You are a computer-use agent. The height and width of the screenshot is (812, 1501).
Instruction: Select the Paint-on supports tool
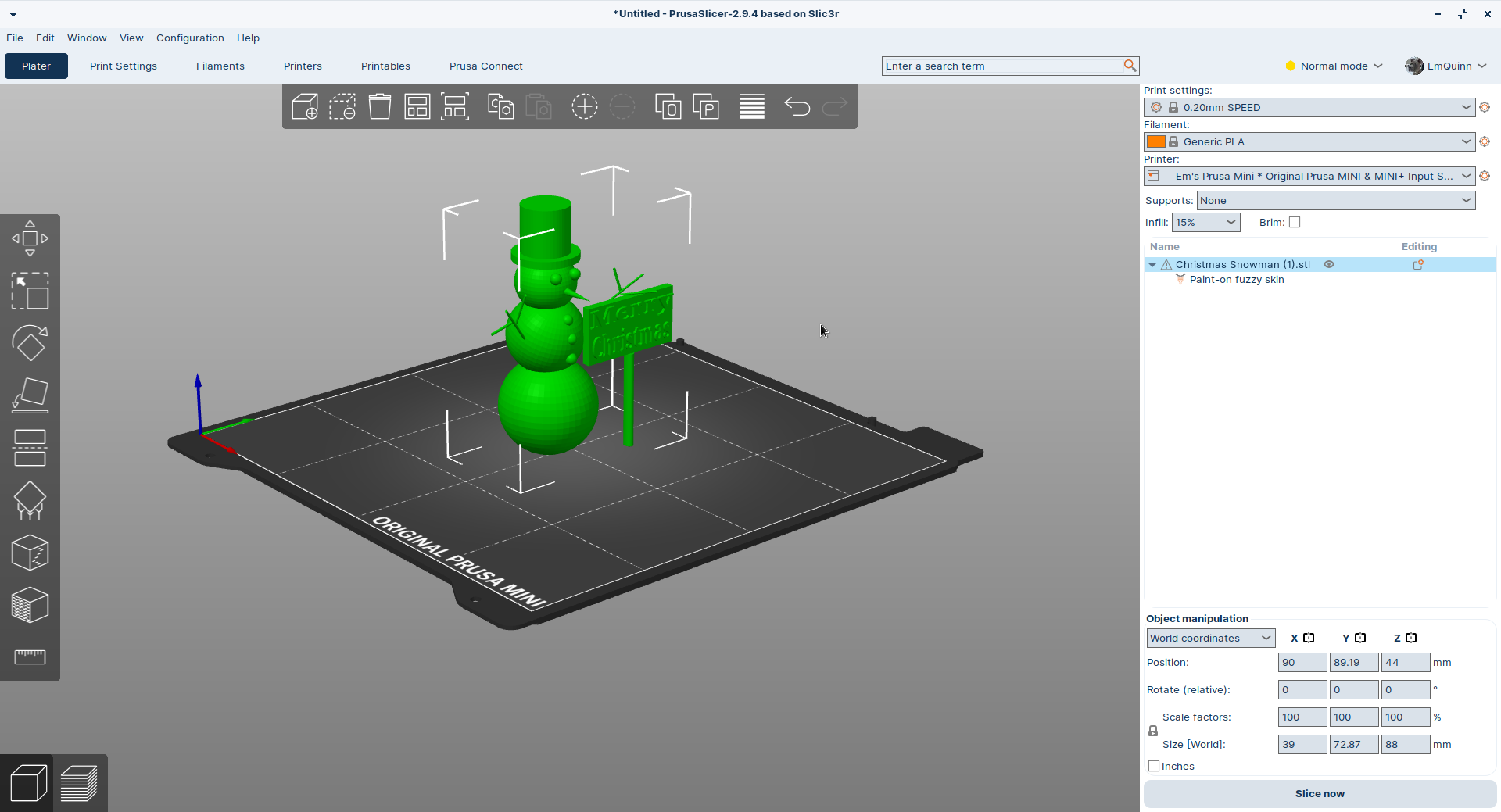tap(30, 500)
